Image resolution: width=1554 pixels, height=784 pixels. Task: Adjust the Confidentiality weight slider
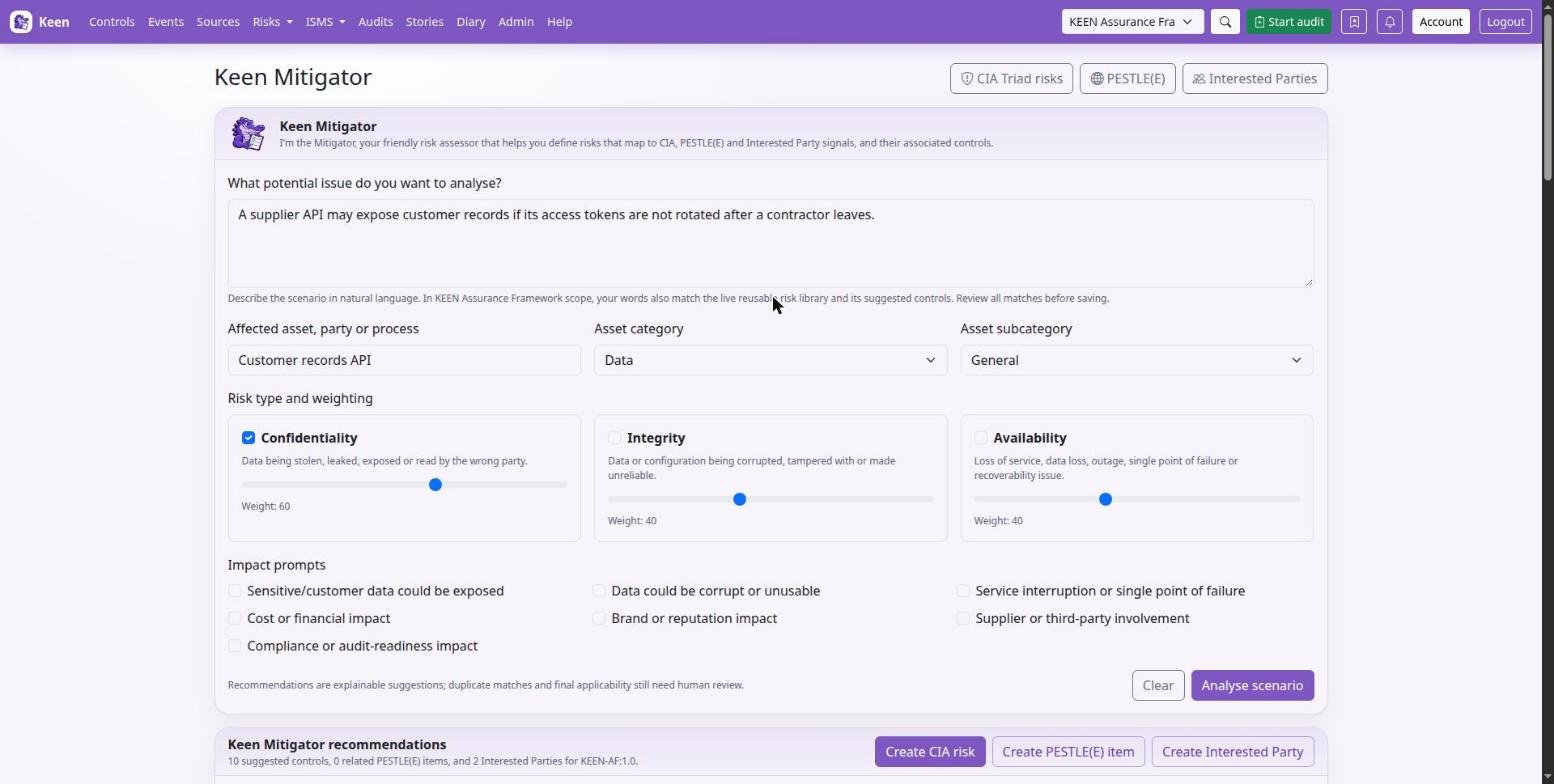tap(404, 485)
